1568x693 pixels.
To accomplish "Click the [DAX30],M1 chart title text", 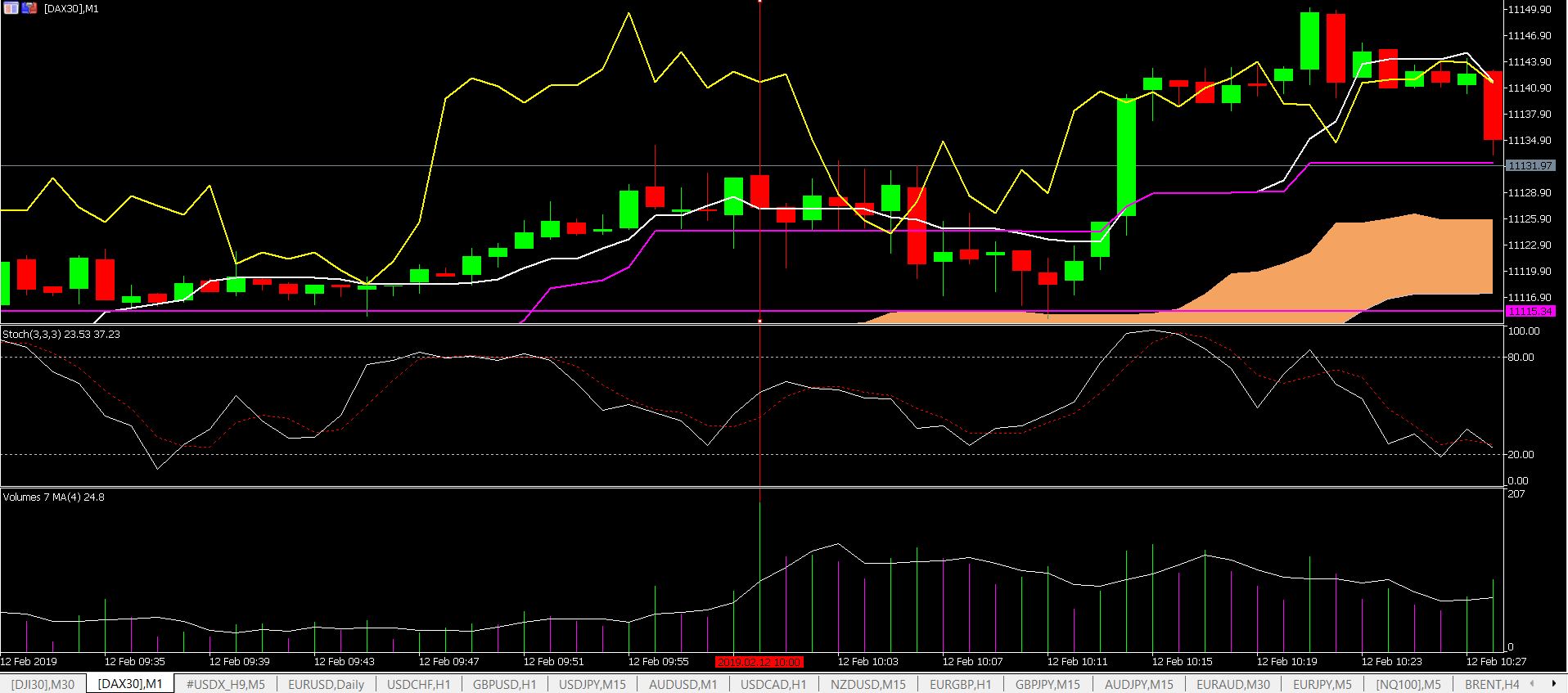I will point(71,8).
